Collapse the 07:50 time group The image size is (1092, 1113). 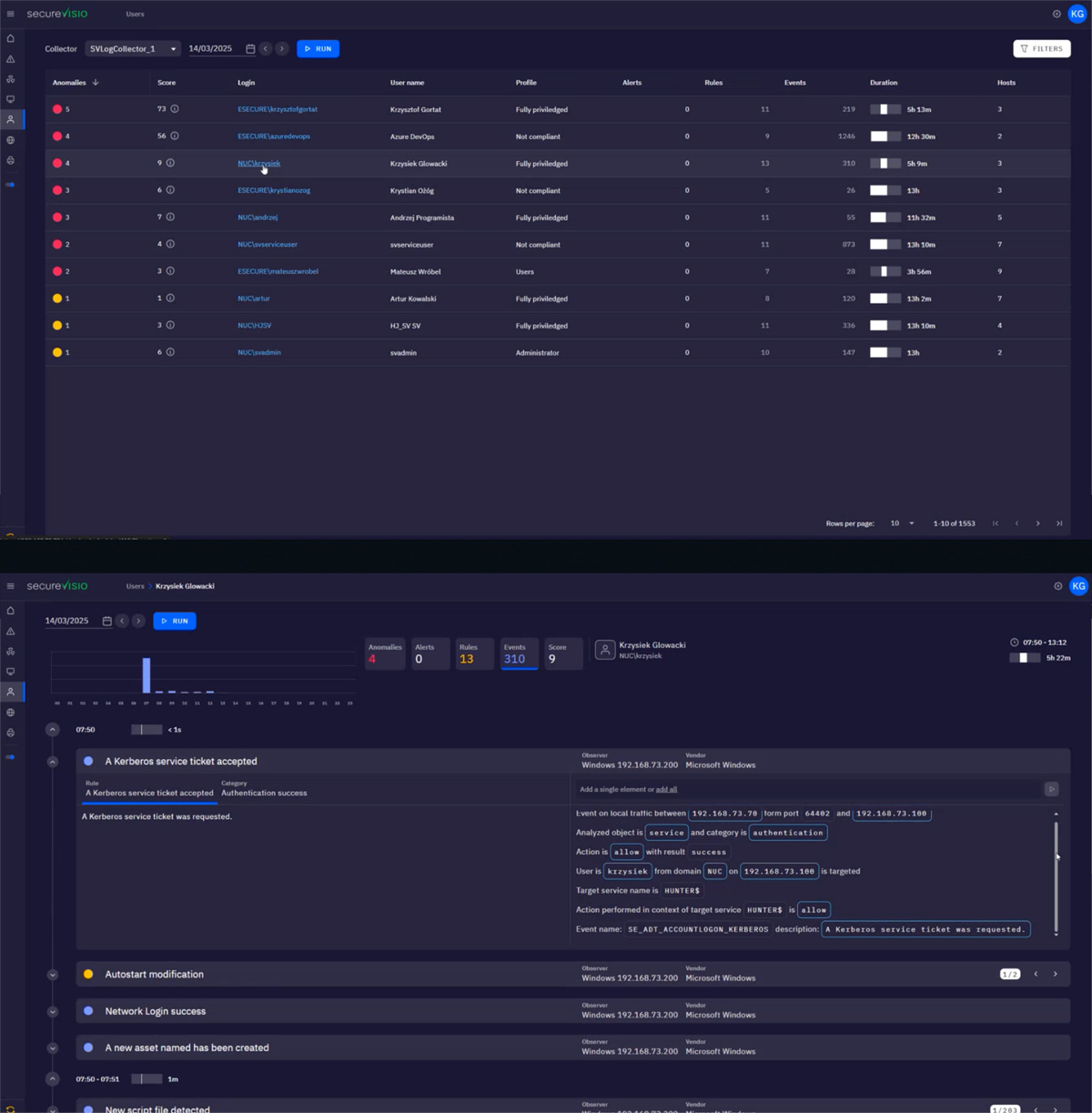coord(53,730)
